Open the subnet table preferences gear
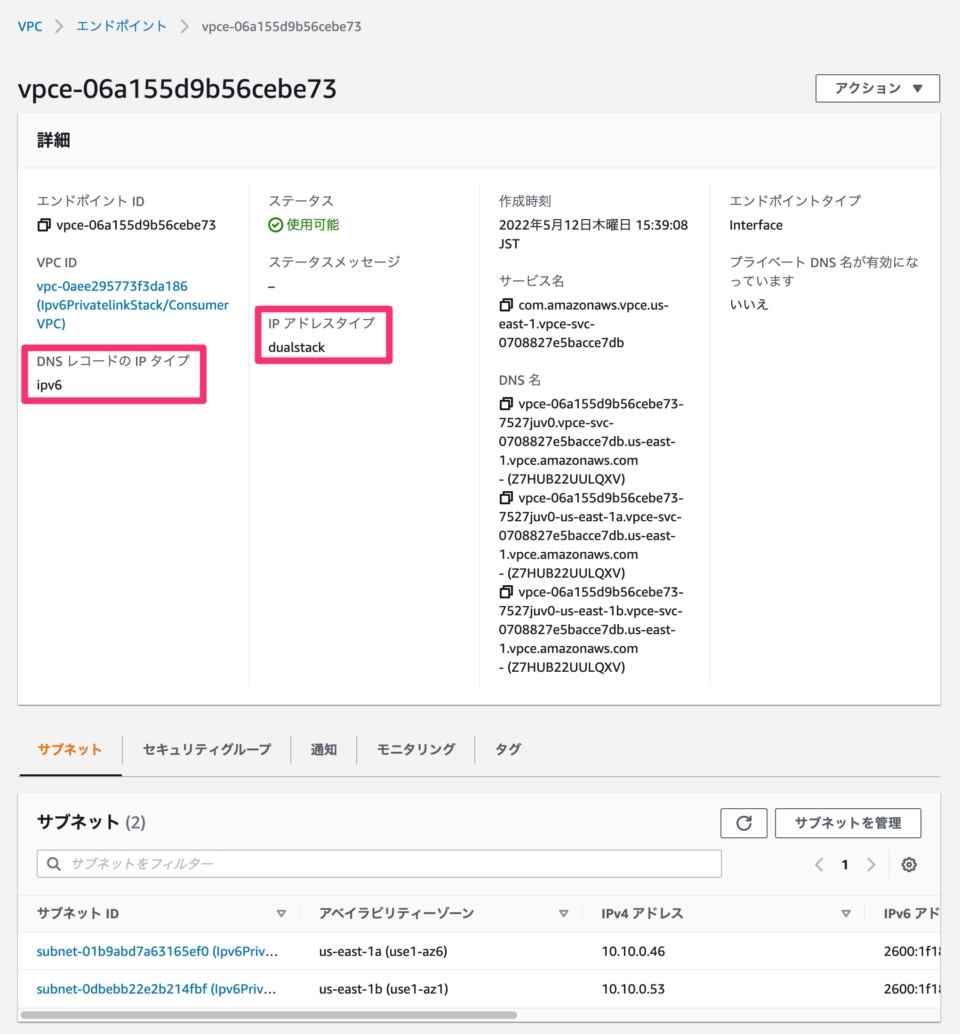Screen dimensions: 960x1034 908,864
